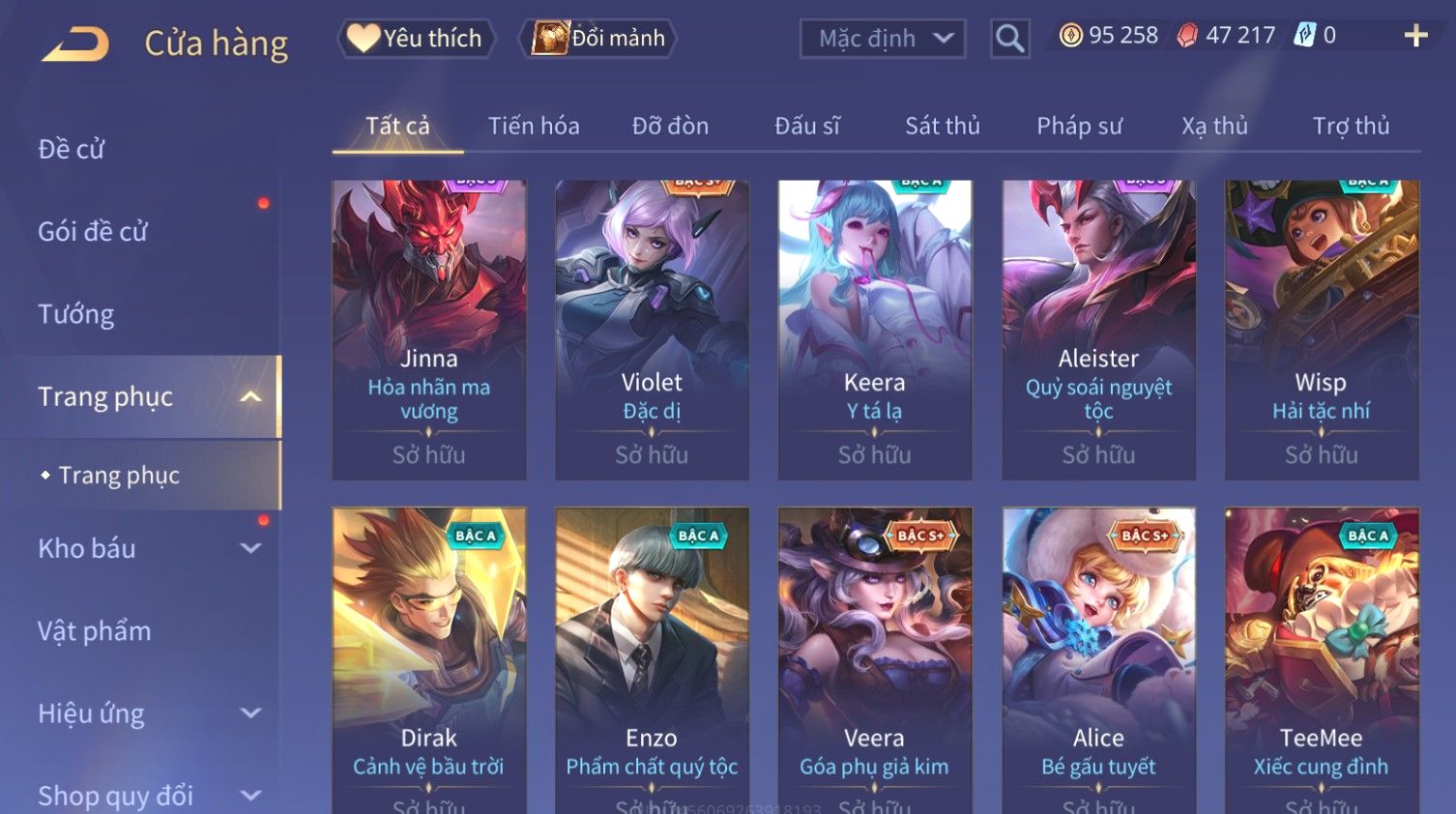Open the search magnifier icon
The width and height of the screenshot is (1456, 814).
[1009, 39]
